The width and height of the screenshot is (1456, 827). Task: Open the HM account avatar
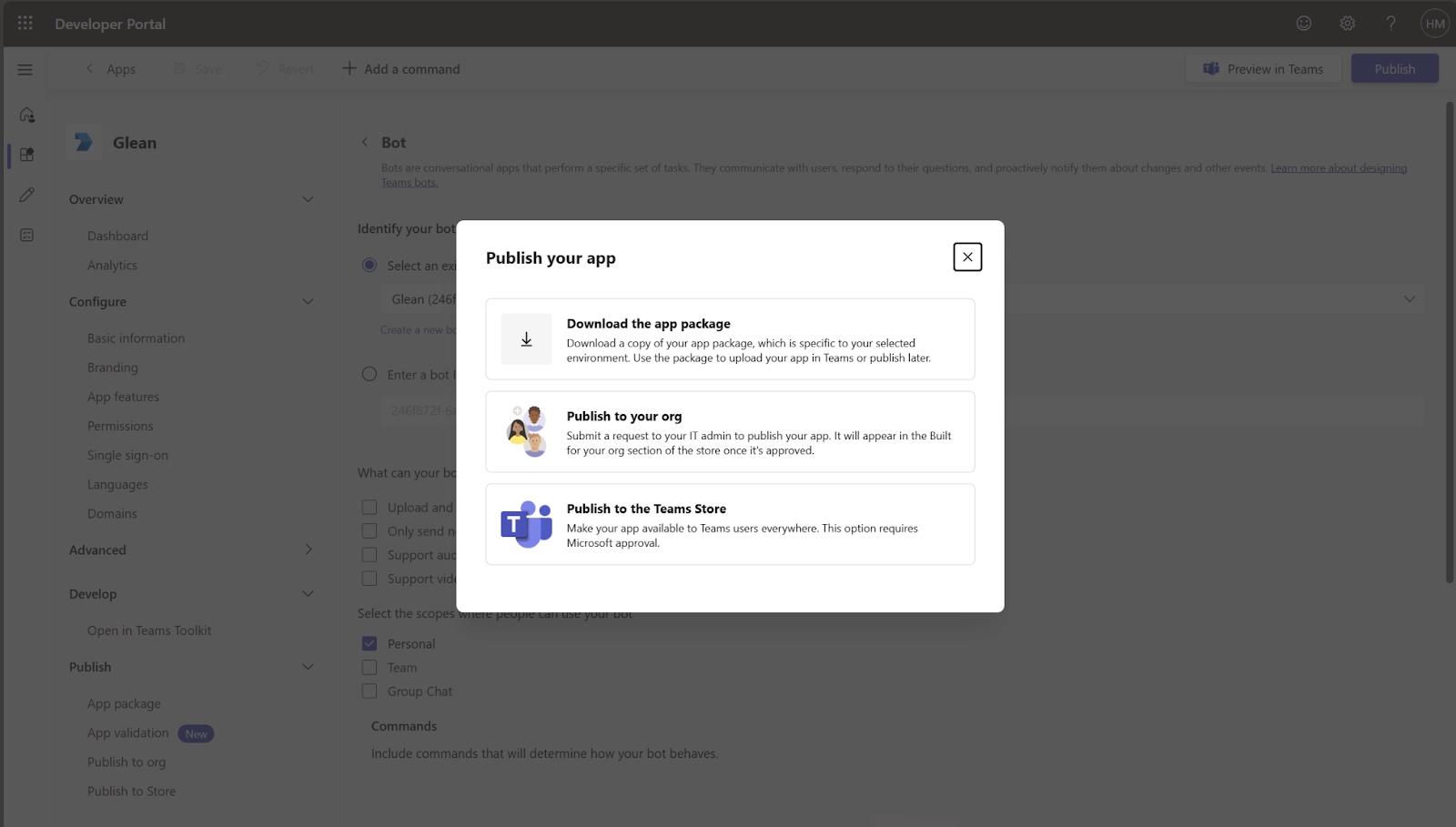[x=1435, y=24]
